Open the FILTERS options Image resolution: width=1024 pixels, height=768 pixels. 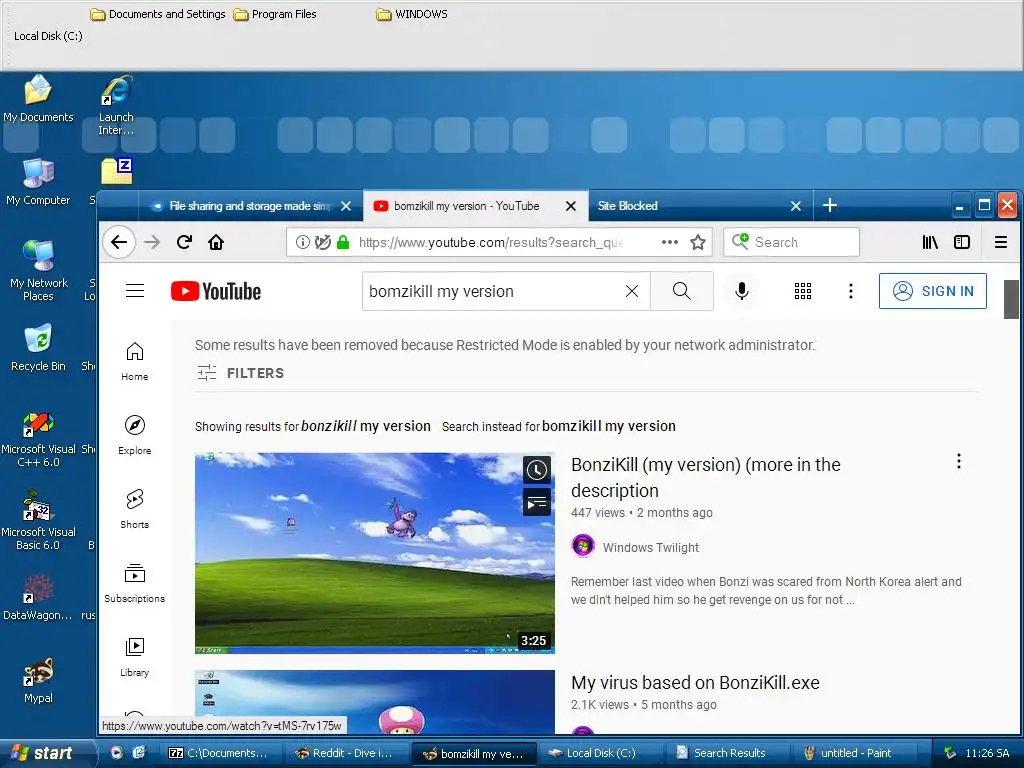pos(241,373)
